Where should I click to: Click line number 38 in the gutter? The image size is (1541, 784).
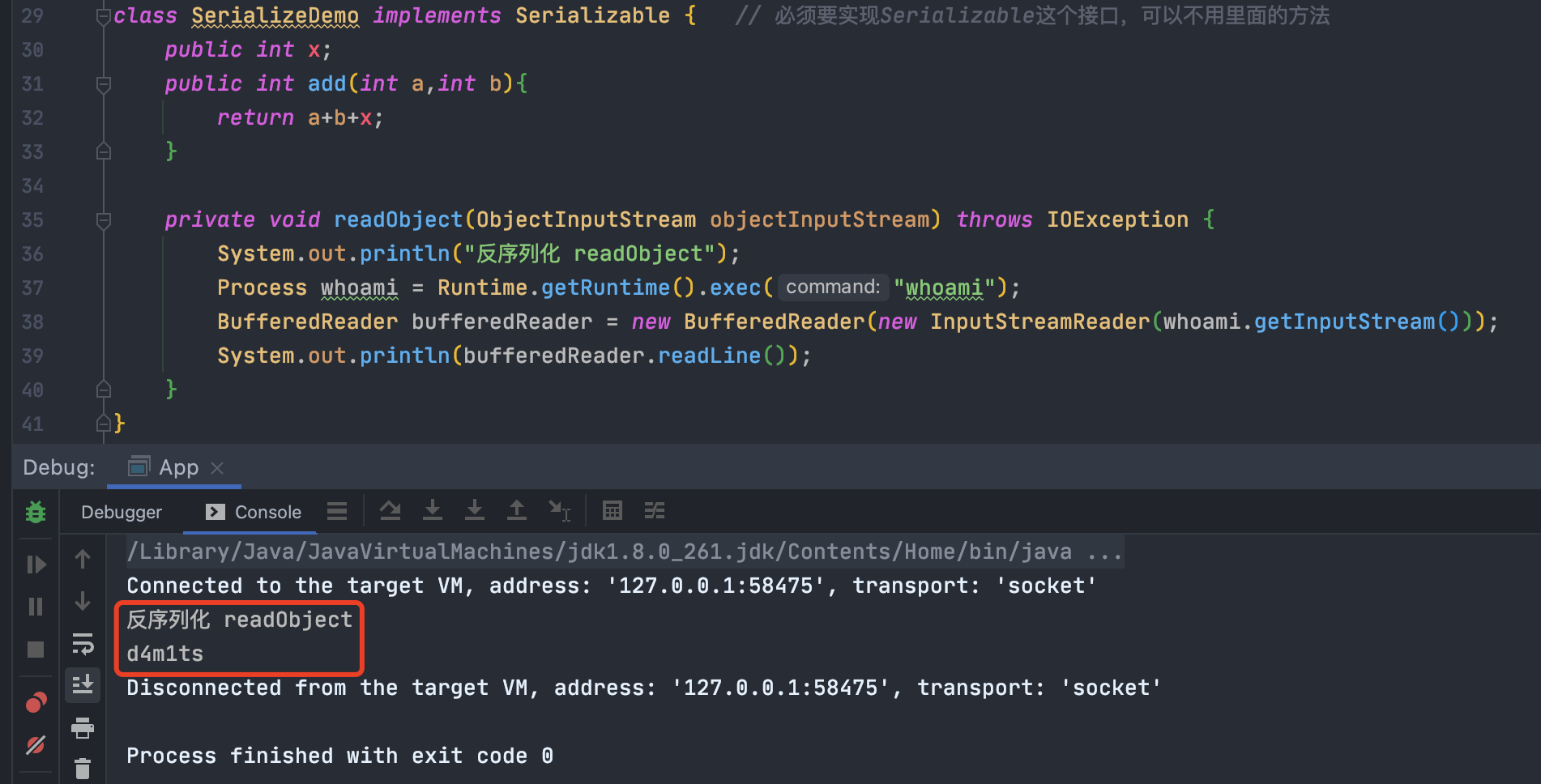coord(32,322)
